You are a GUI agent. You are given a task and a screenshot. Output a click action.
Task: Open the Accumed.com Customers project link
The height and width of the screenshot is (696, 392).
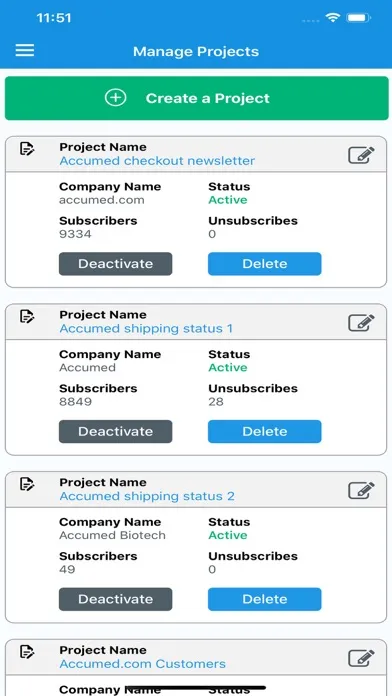coord(143,664)
